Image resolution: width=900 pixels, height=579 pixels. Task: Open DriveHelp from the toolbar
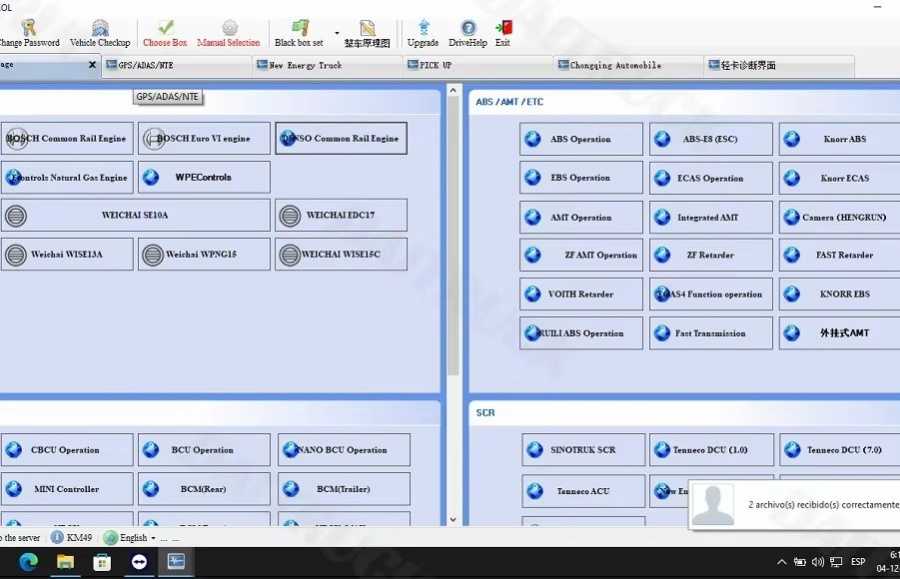[468, 33]
